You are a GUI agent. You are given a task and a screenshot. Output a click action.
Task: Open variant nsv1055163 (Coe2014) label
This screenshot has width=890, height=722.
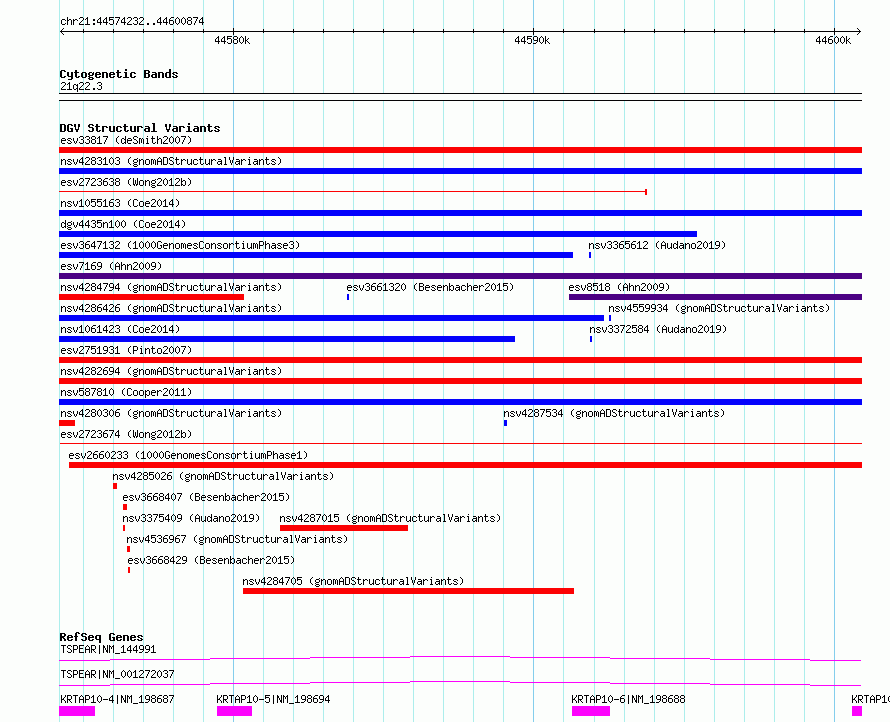point(120,203)
